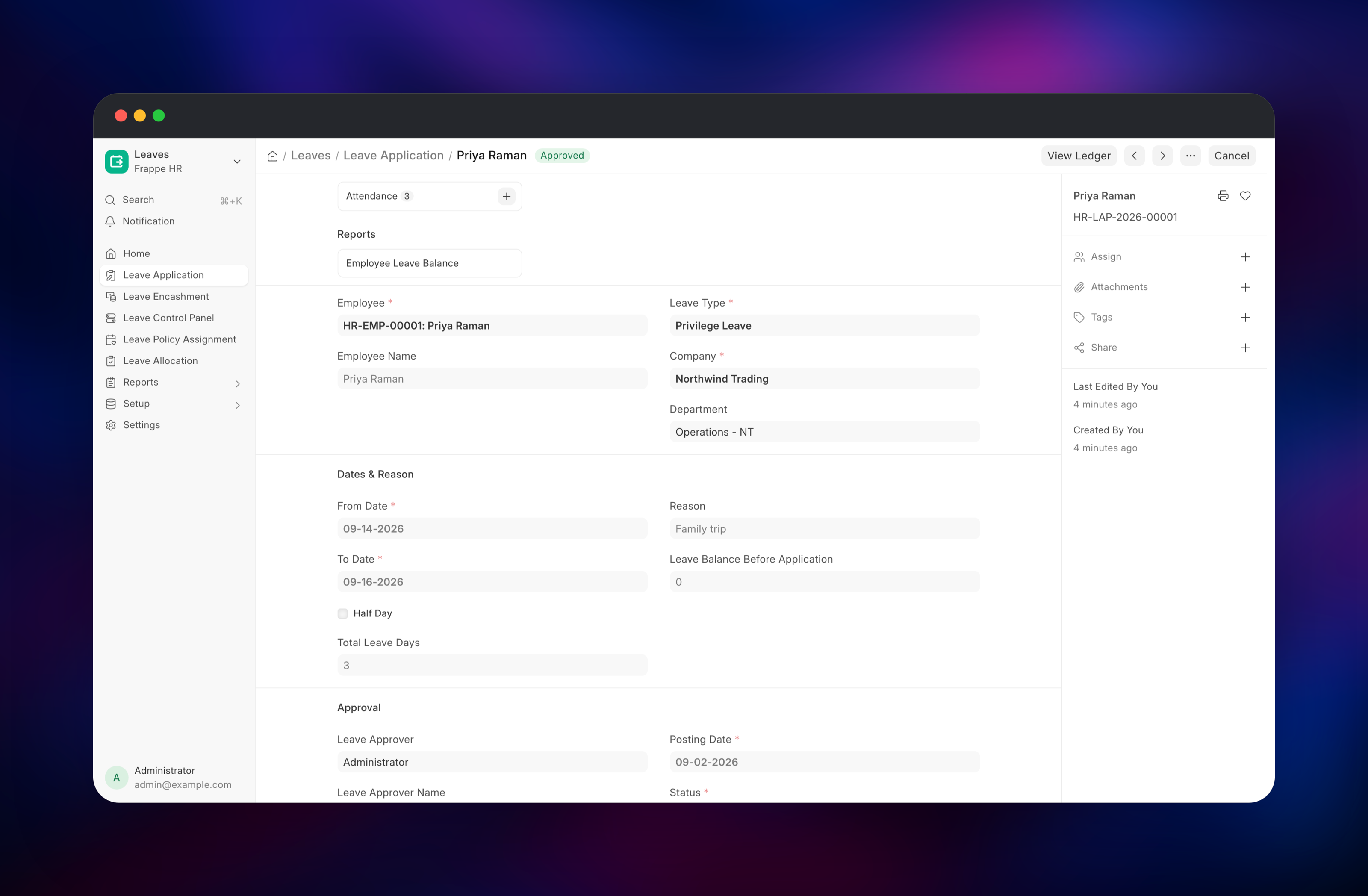Expand the Setup sidebar section chevron
The width and height of the screenshot is (1368, 896).
pos(237,404)
